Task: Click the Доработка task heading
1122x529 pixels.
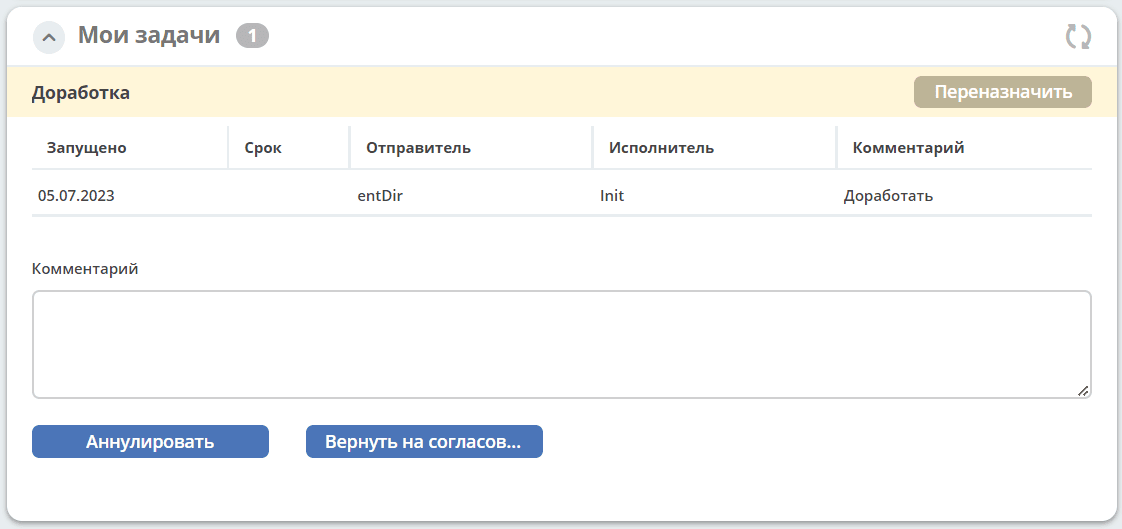Action: 80,93
